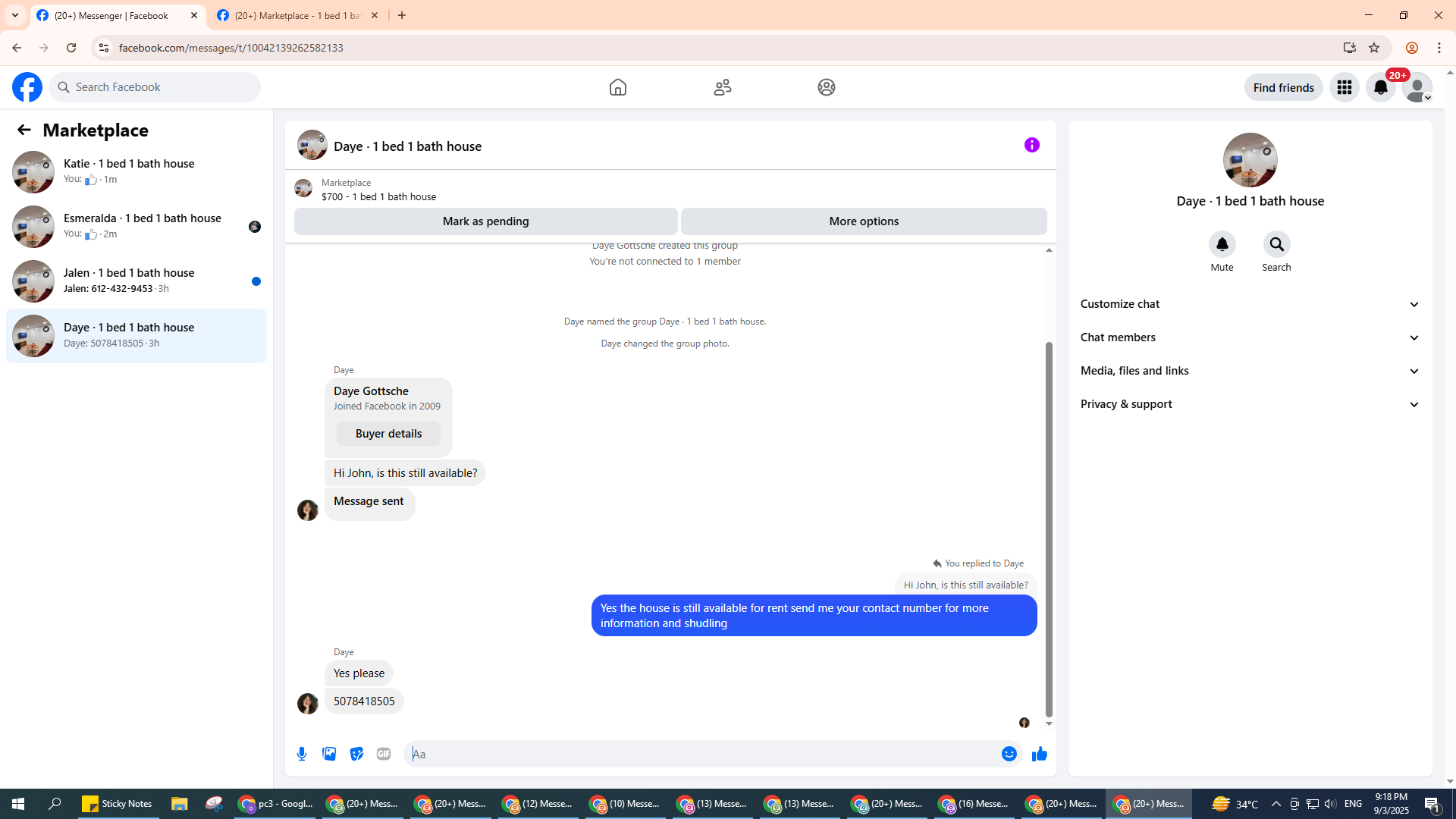Click the 'Hi John, is this still available?' message from Daye
Image resolution: width=1456 pixels, height=819 pixels.
tap(405, 473)
